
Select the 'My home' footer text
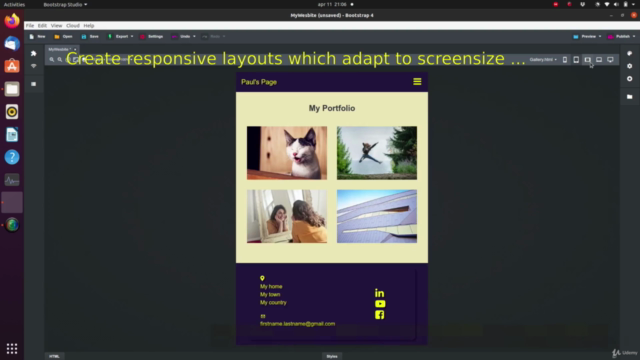click(271, 287)
